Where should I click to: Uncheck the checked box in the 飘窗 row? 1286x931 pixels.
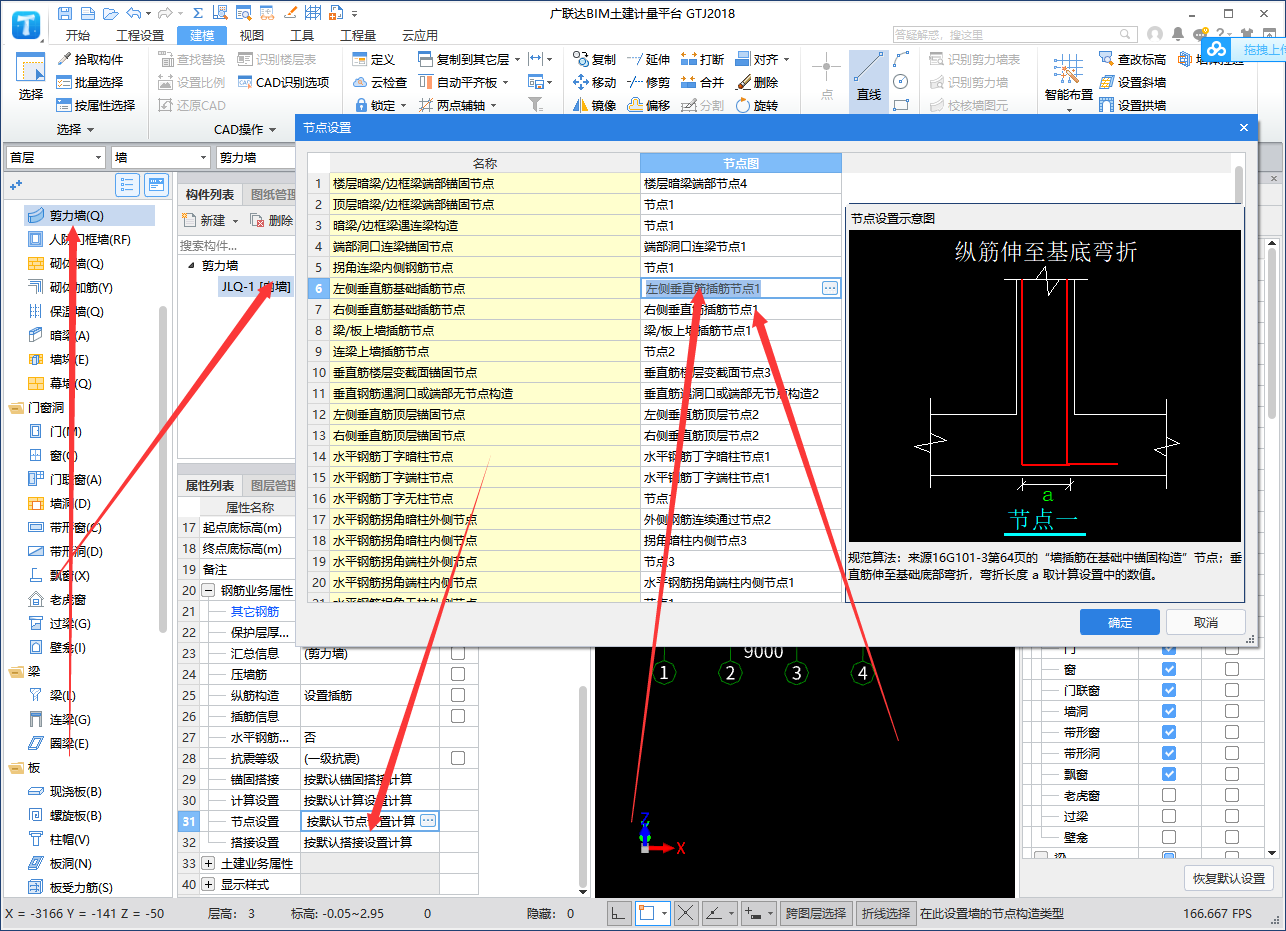(x=1169, y=774)
